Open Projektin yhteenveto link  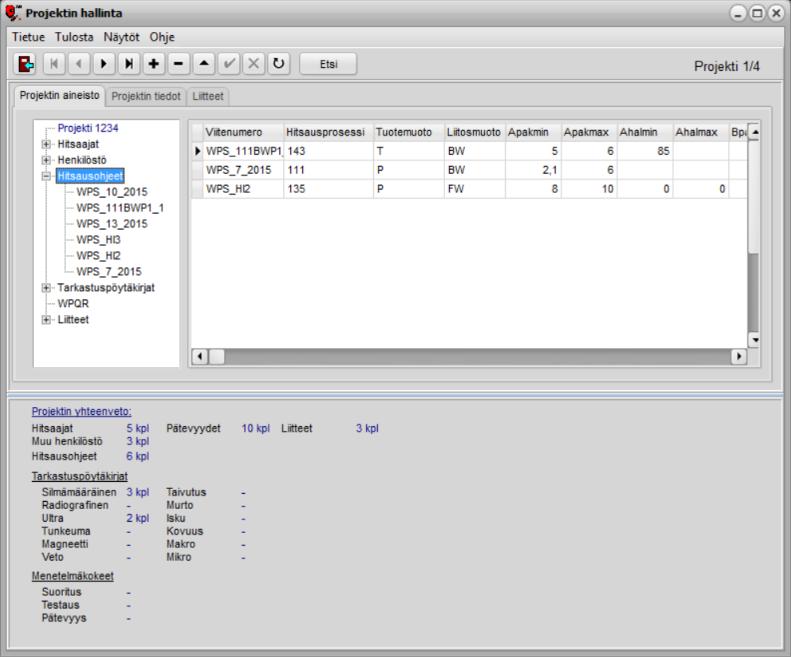tap(81, 411)
